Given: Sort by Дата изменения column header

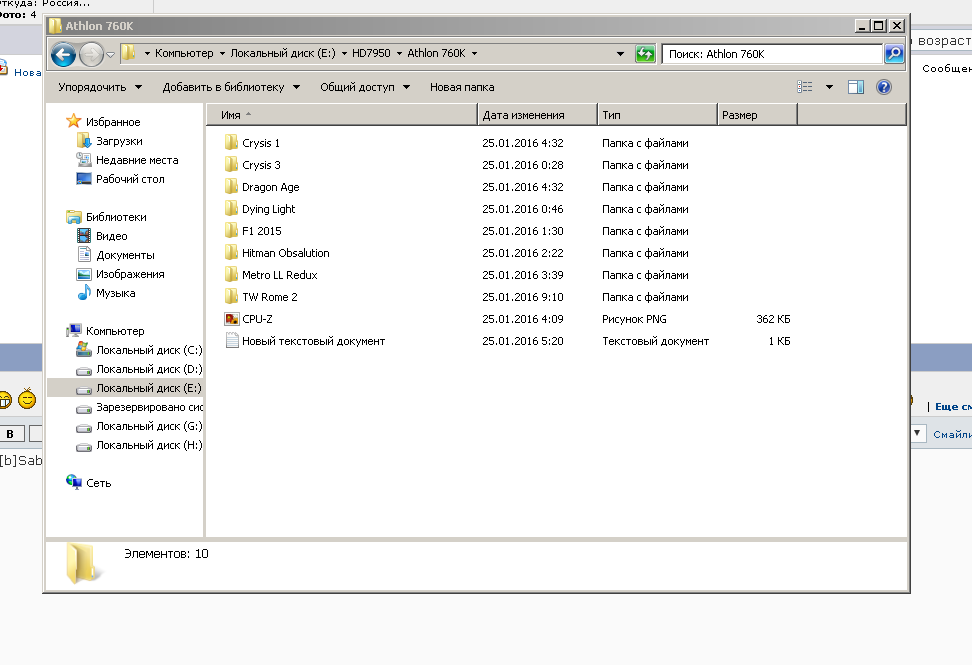Looking at the screenshot, I should (537, 115).
